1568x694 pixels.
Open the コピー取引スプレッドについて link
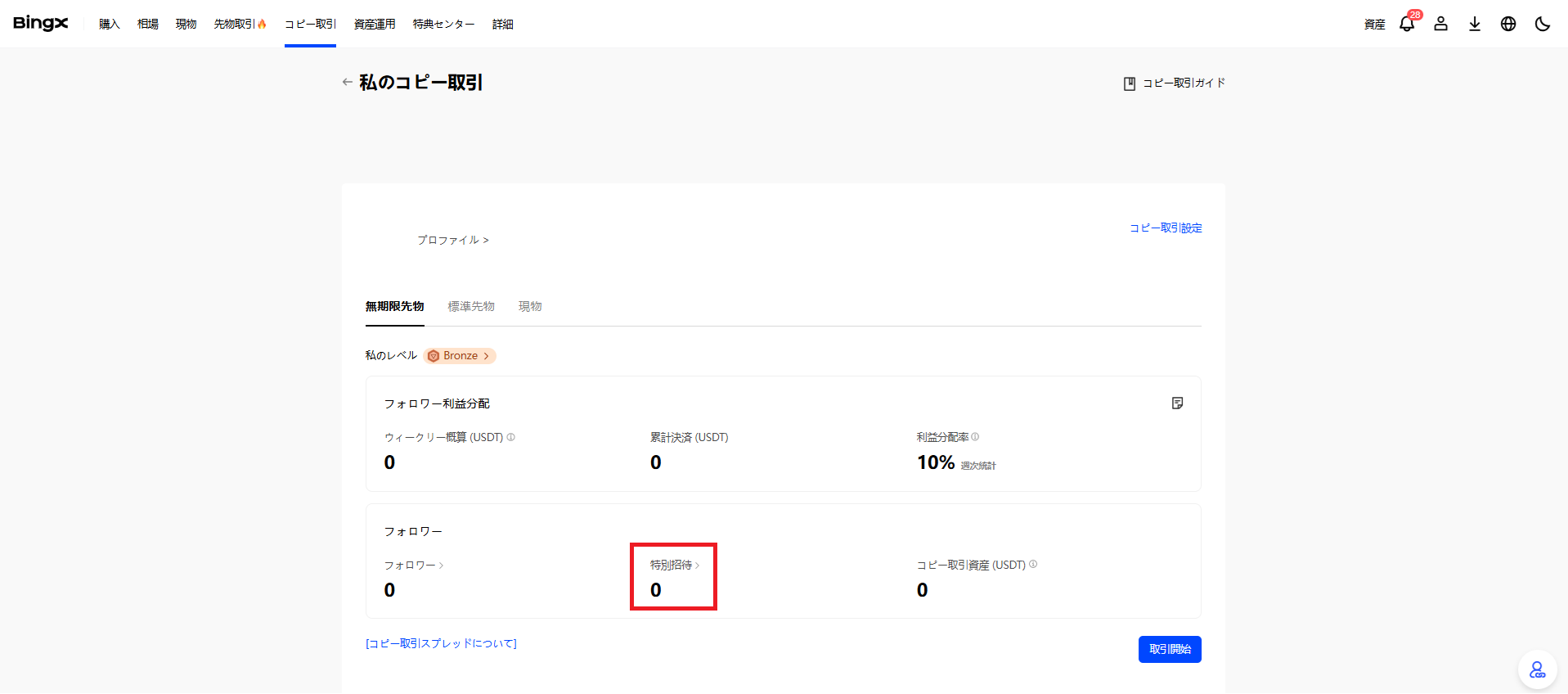[441, 643]
